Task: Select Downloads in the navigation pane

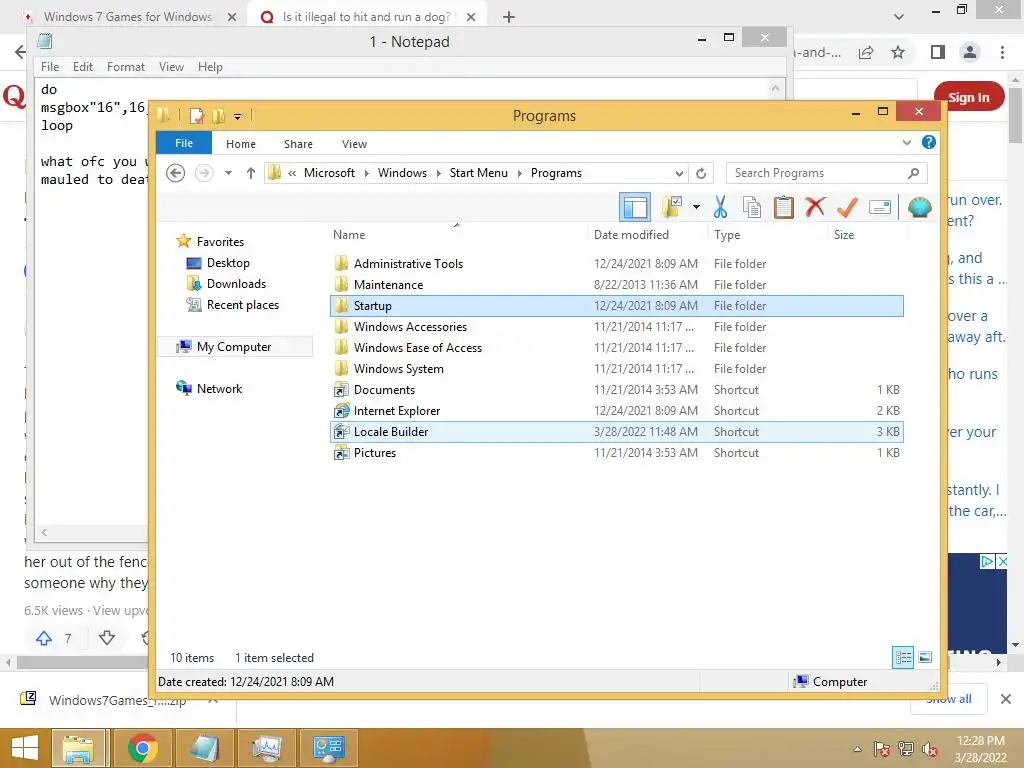Action: click(x=236, y=283)
